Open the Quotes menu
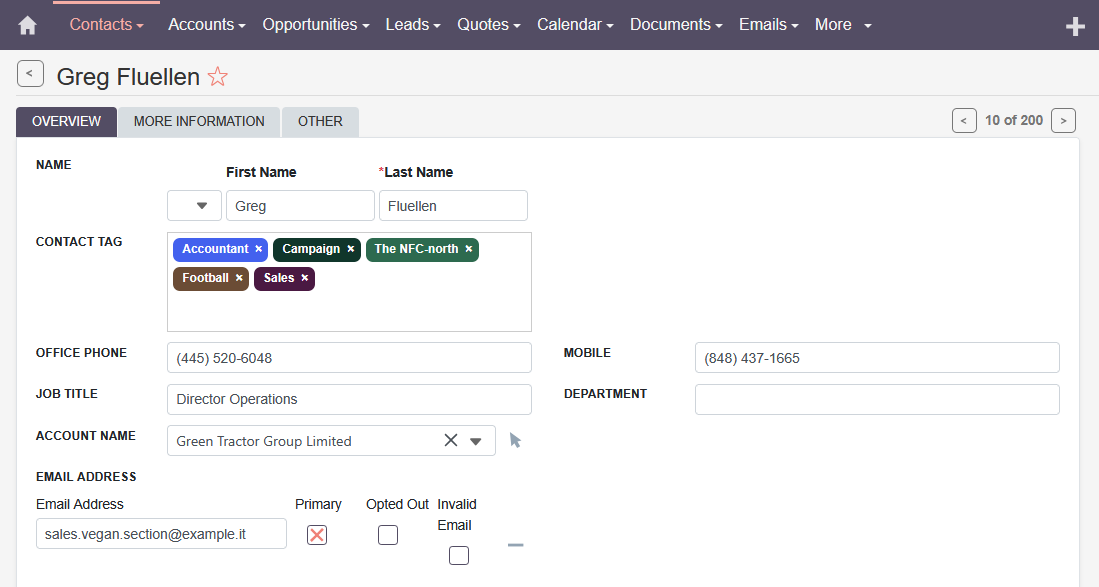Viewport: 1099px width, 587px height. pyautogui.click(x=489, y=25)
